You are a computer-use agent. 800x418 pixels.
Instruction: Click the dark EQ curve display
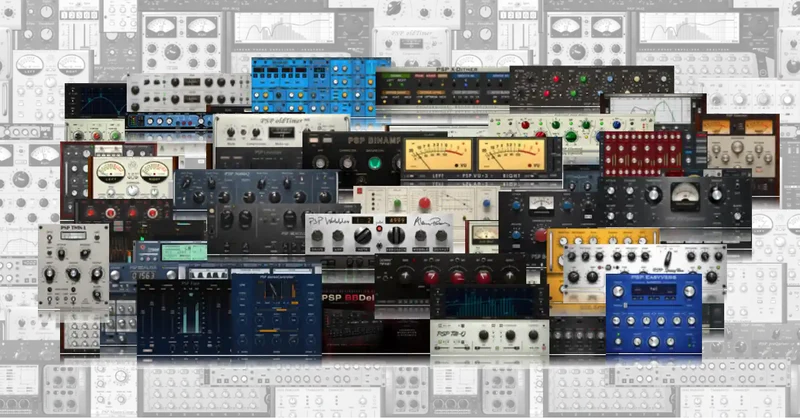point(95,101)
